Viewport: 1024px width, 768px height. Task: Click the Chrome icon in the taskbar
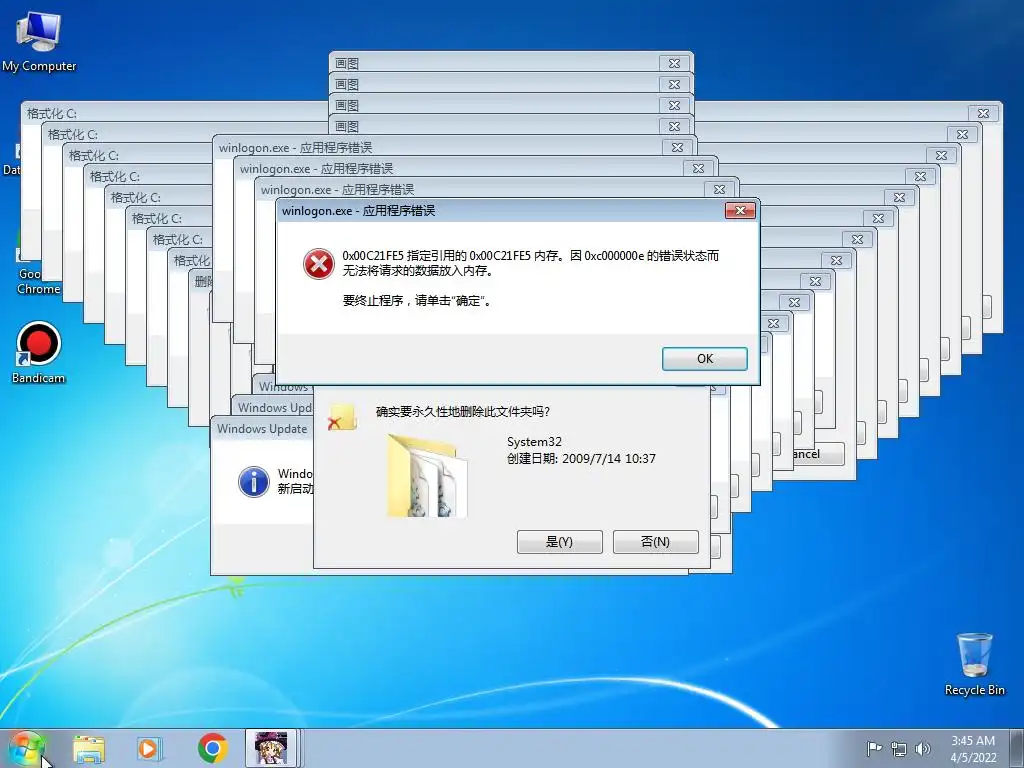(212, 748)
